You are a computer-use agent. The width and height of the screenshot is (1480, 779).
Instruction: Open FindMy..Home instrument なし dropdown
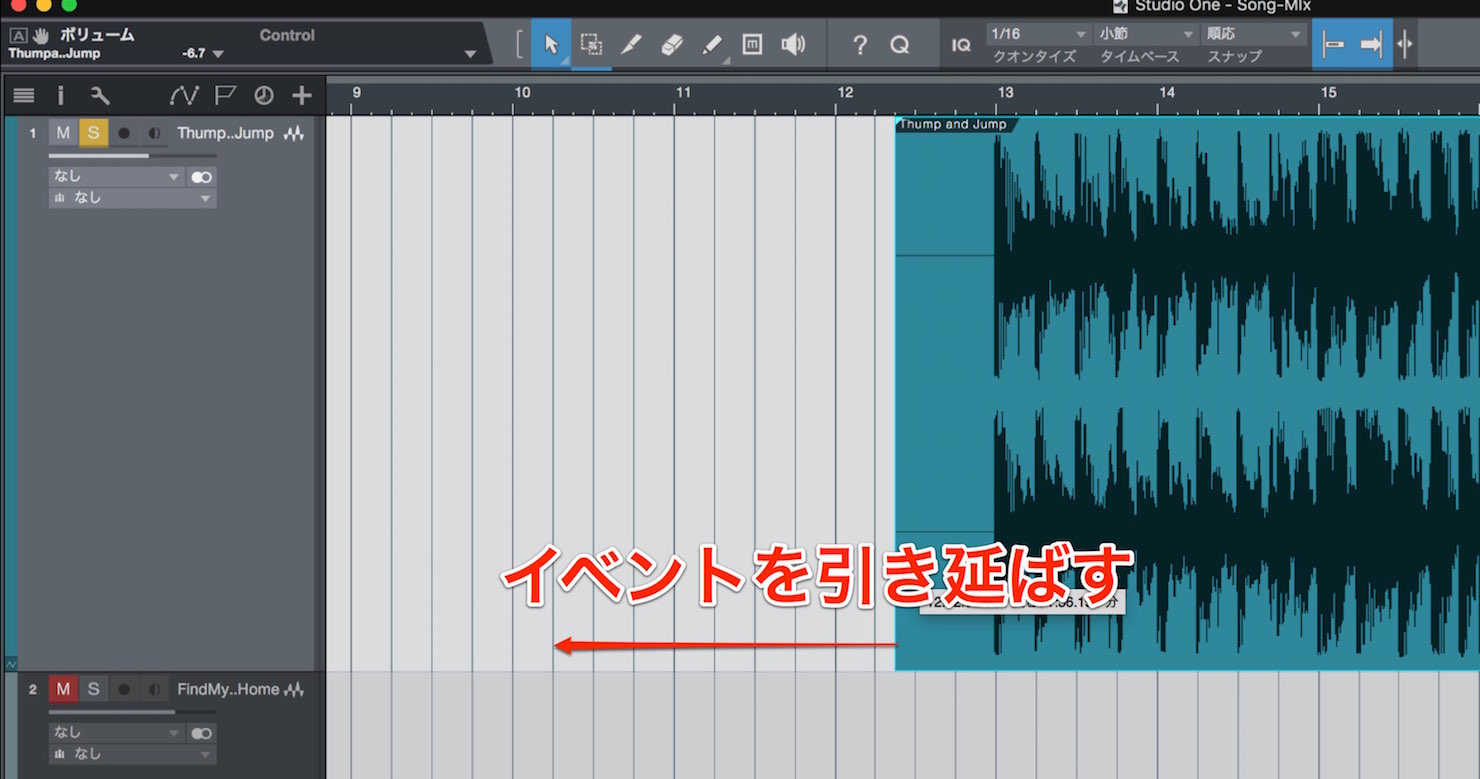click(x=132, y=754)
